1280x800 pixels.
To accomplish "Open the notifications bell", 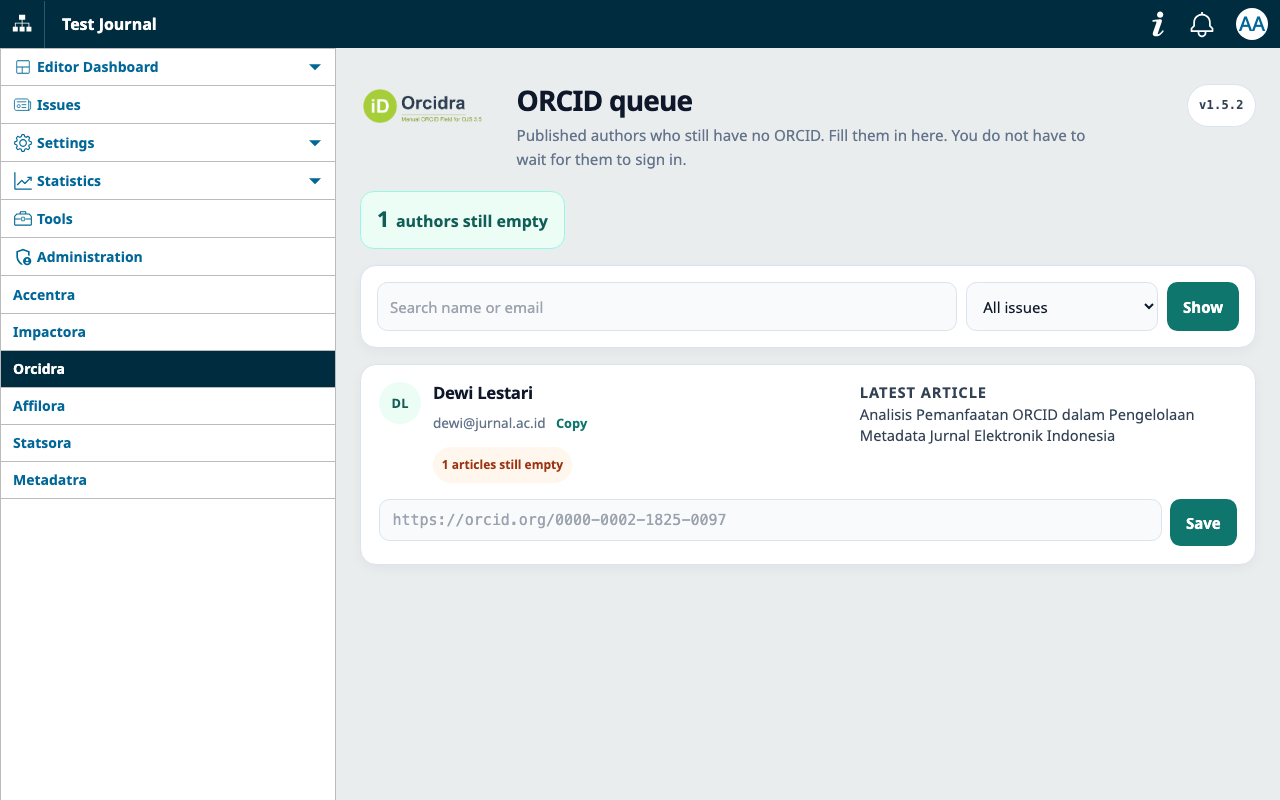I will click(1202, 24).
